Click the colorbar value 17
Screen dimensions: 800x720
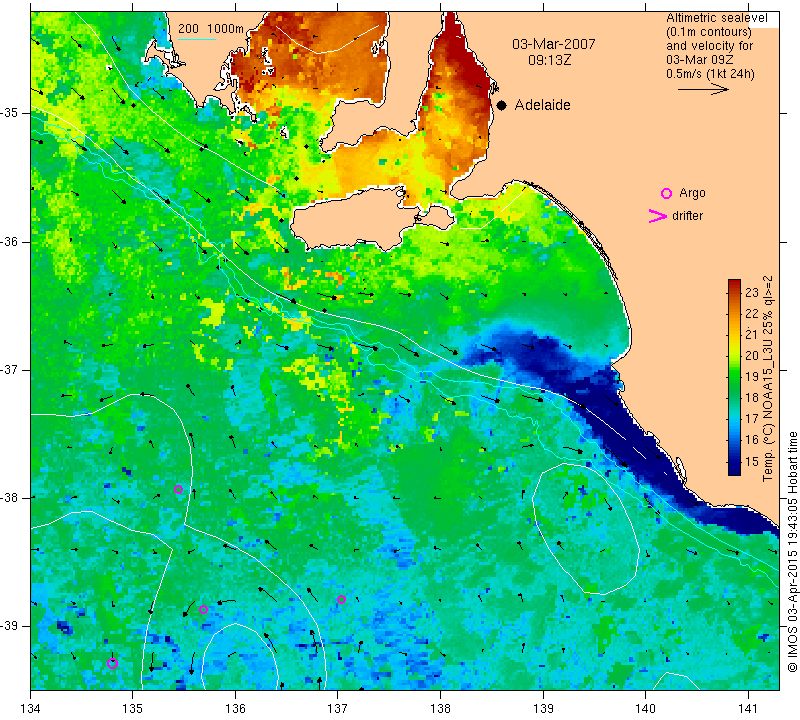tap(752, 419)
